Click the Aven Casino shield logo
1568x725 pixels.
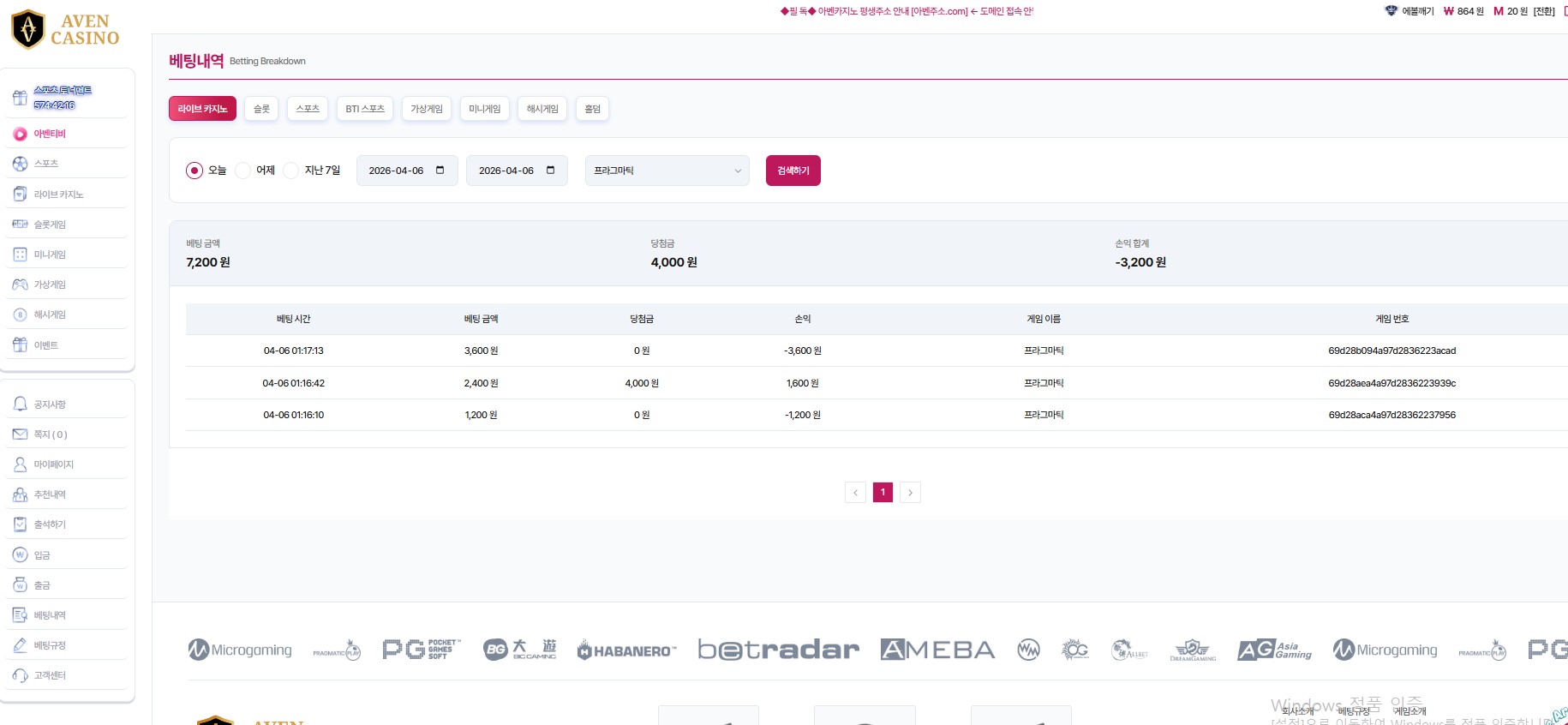coord(28,29)
